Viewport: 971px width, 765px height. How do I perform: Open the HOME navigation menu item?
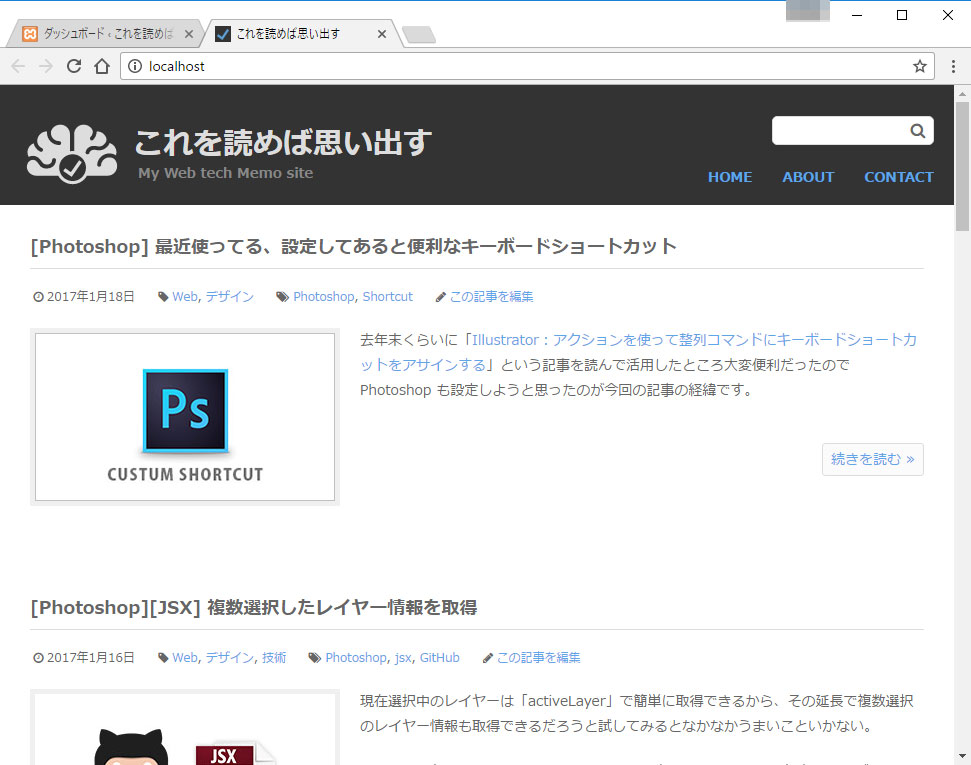coord(730,177)
